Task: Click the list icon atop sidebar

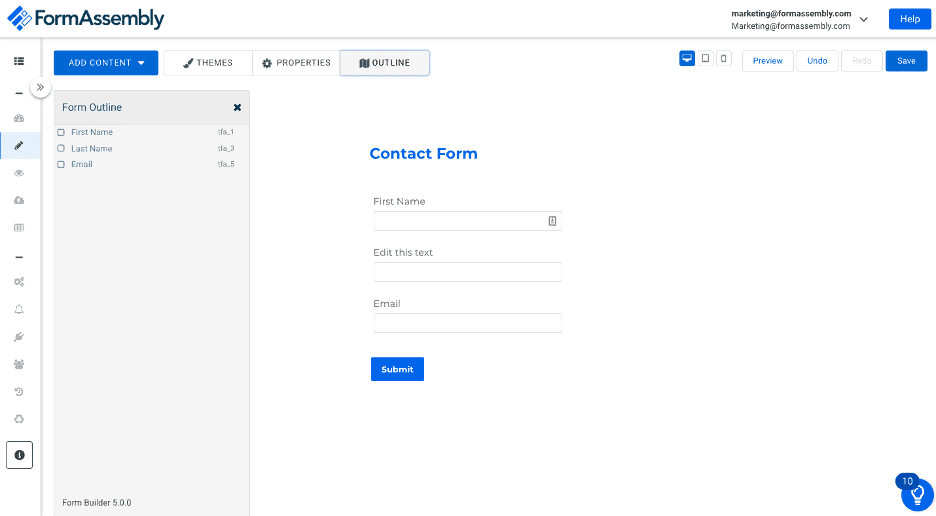Action: [19, 61]
